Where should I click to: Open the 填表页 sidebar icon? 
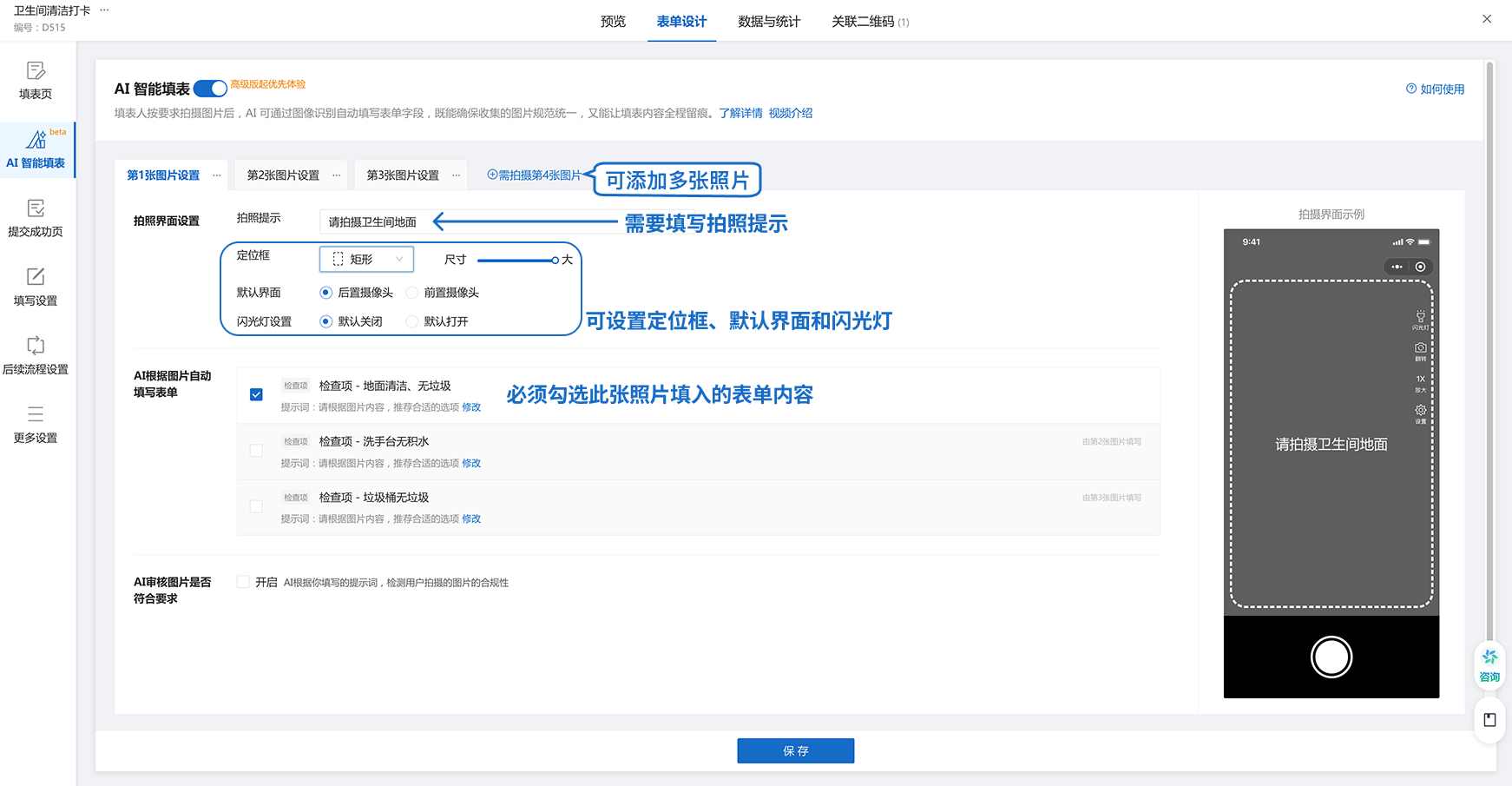36,70
